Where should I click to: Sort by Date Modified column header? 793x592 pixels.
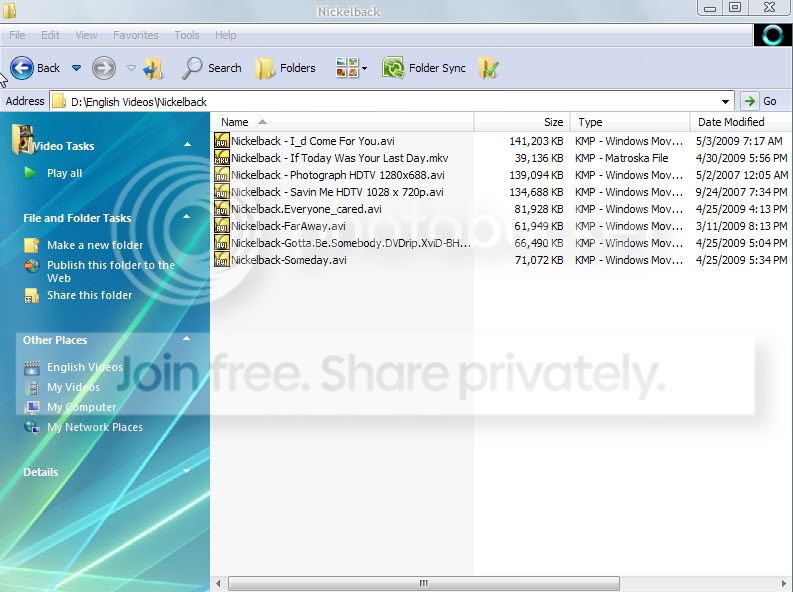pos(741,122)
